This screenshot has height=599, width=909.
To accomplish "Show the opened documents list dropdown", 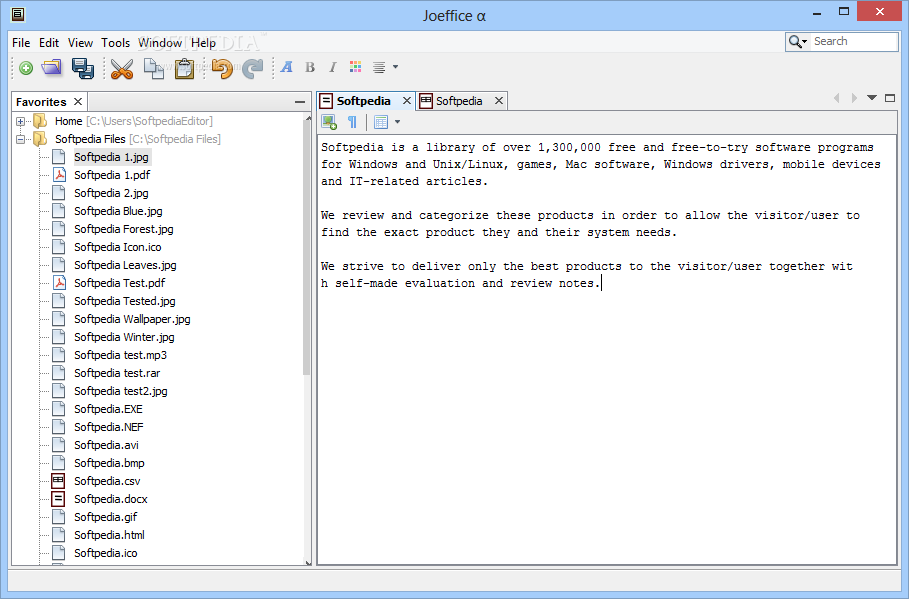I will point(871,98).
